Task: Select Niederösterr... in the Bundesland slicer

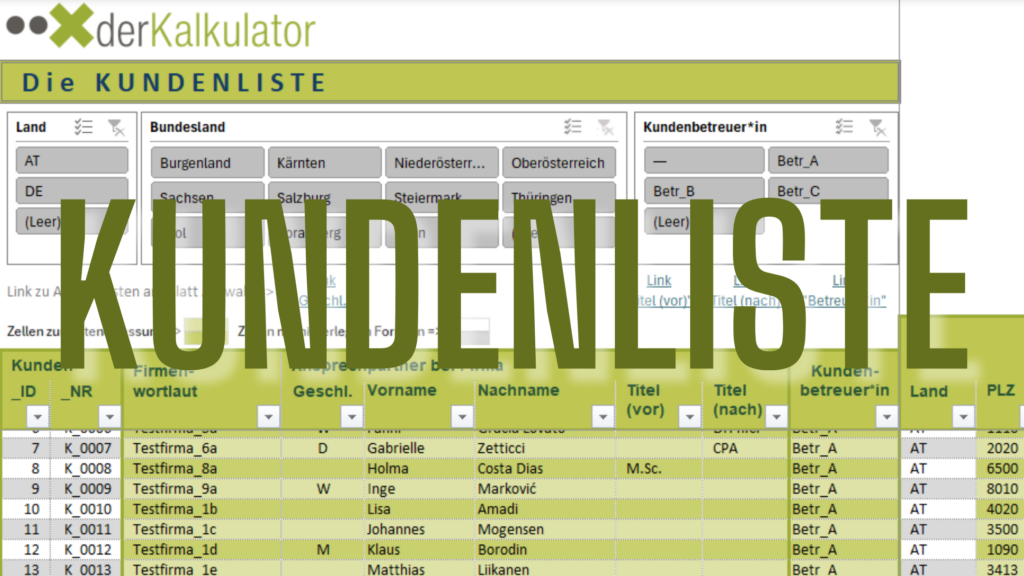Action: pyautogui.click(x=441, y=163)
